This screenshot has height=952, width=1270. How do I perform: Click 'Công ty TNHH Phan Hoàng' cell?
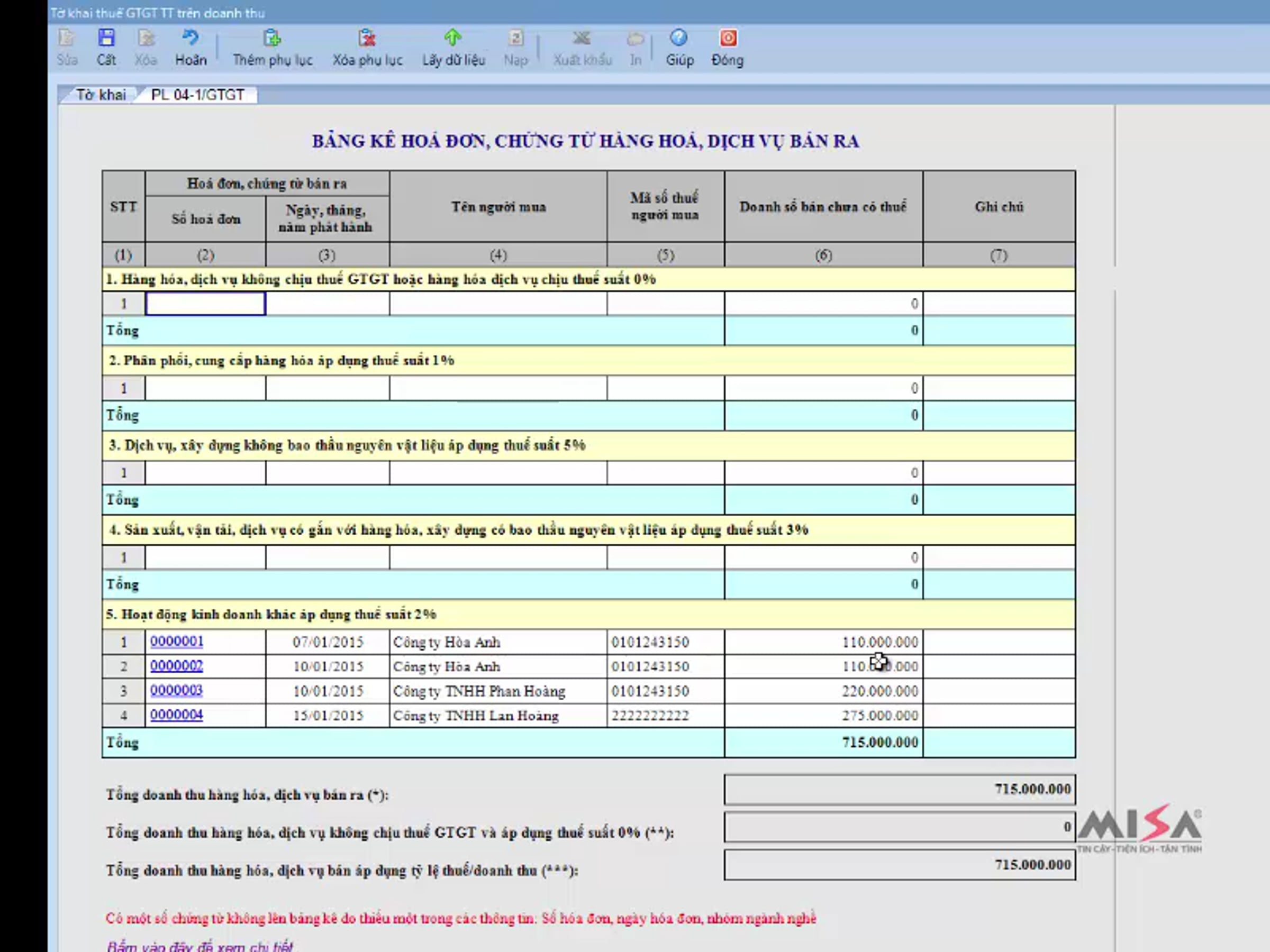[x=498, y=691]
